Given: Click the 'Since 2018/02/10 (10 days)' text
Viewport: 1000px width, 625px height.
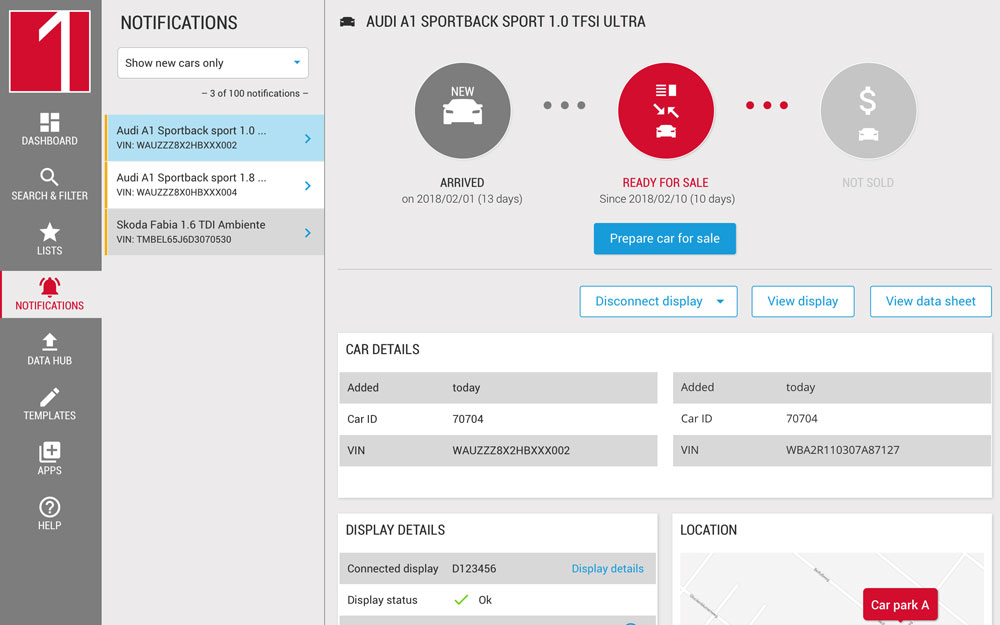Looking at the screenshot, I should point(667,199).
